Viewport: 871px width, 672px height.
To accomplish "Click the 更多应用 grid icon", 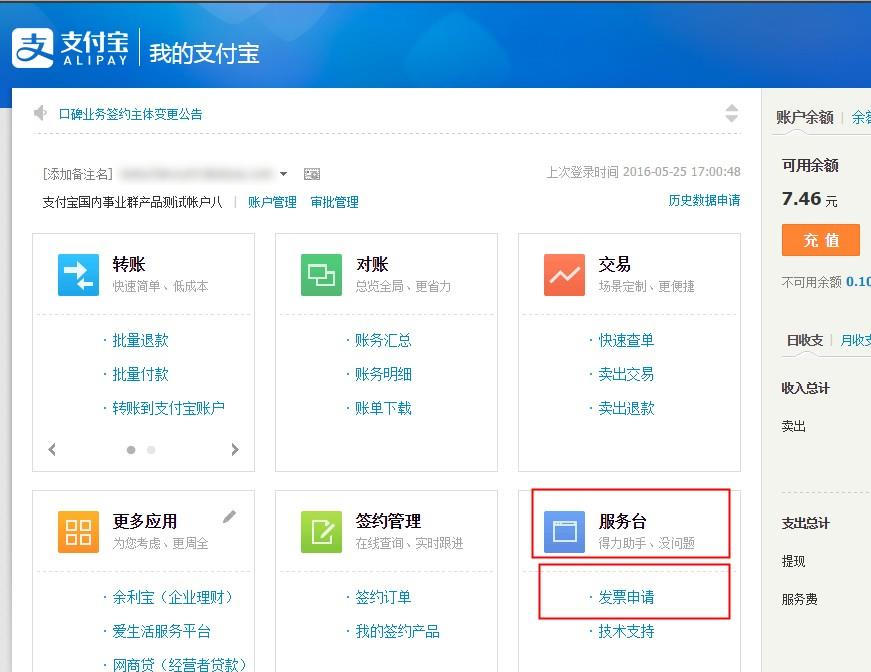I will coord(78,532).
